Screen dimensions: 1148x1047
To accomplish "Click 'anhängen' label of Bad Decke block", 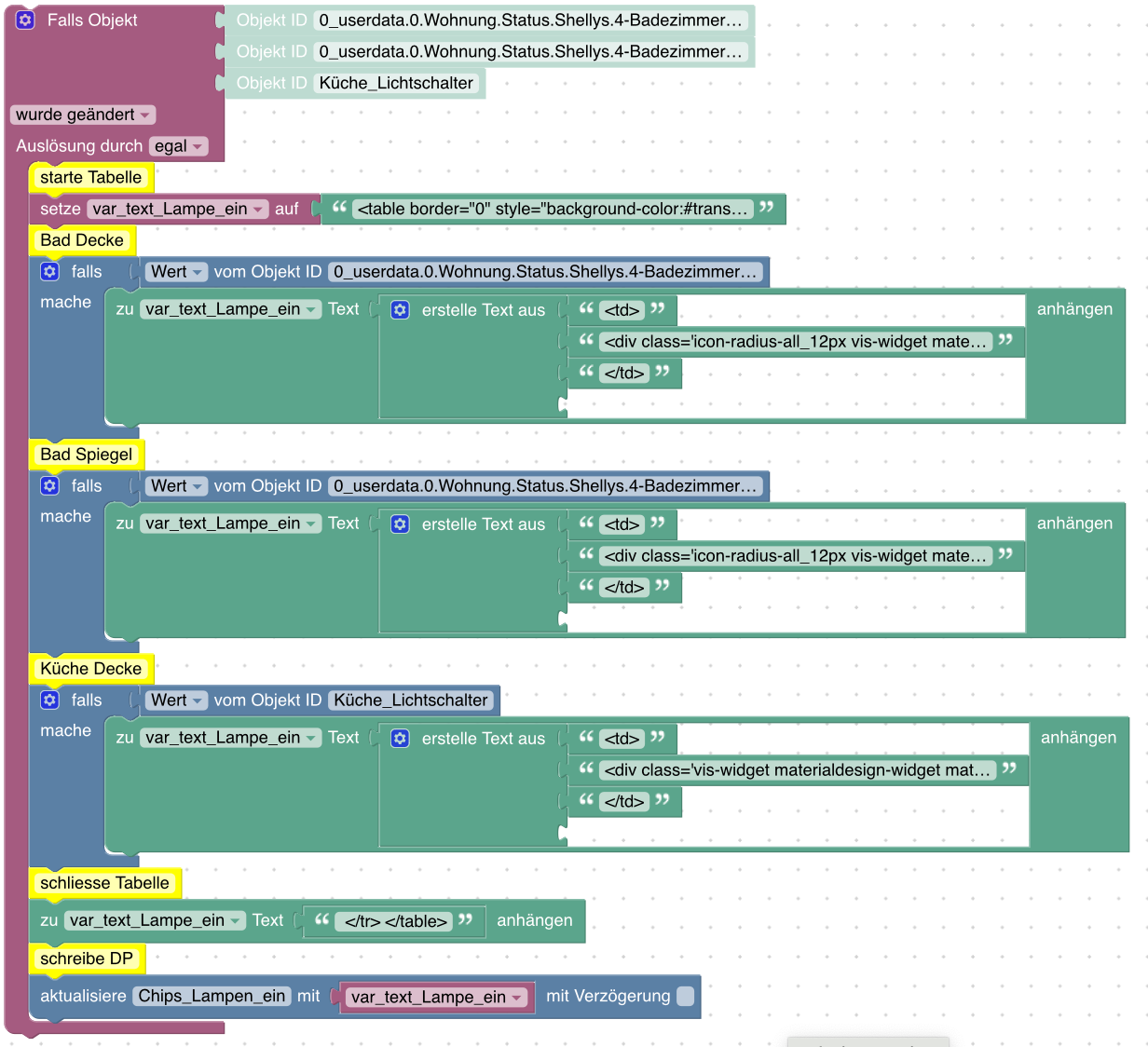I will point(1074,309).
